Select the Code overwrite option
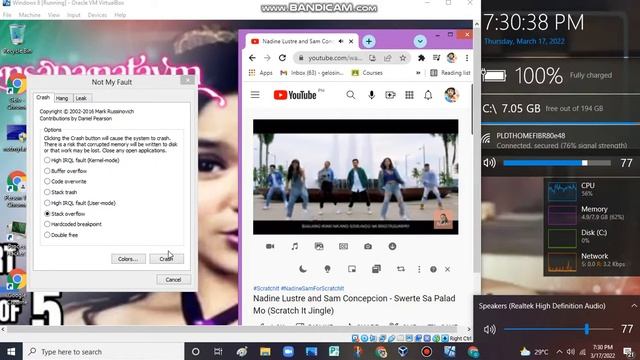This screenshot has width=640, height=360. pyautogui.click(x=47, y=182)
